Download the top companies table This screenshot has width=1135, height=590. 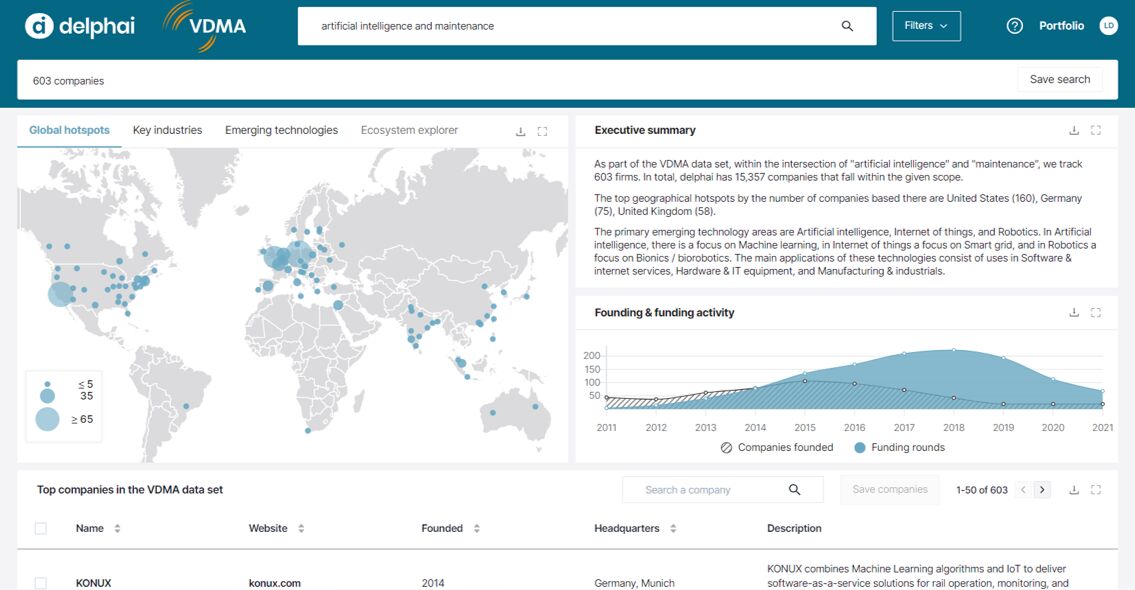(x=1074, y=490)
